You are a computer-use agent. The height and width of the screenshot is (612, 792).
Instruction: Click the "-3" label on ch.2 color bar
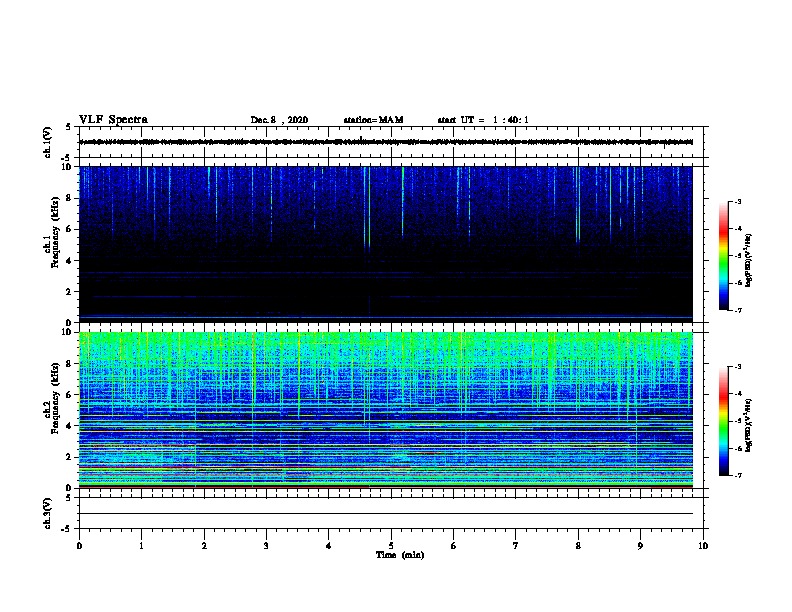(x=738, y=367)
